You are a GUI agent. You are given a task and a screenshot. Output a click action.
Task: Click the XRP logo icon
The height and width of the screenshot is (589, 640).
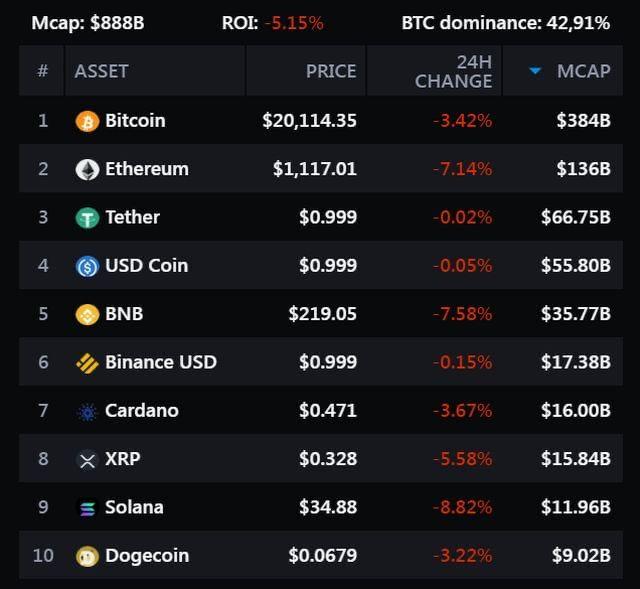coord(87,459)
